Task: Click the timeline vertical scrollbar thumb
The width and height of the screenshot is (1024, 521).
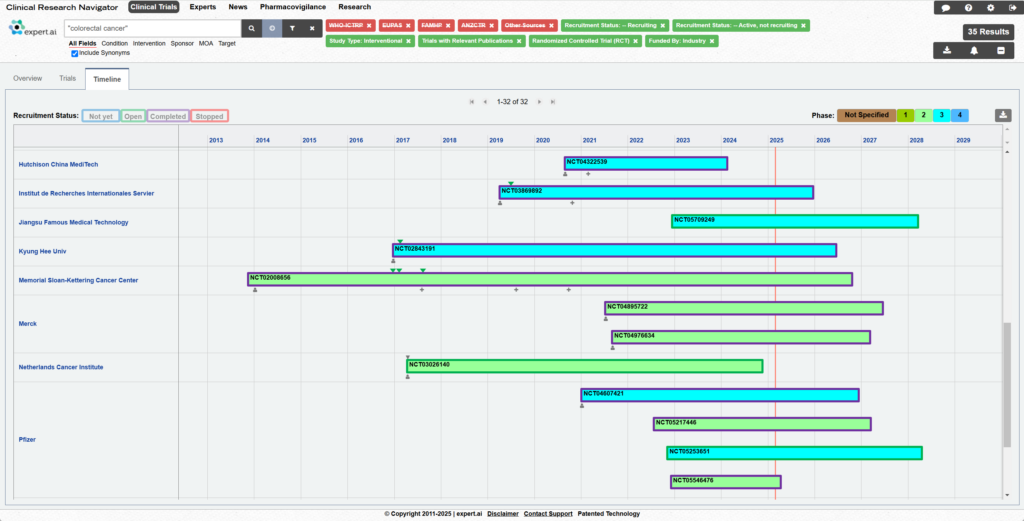Action: point(1007,385)
